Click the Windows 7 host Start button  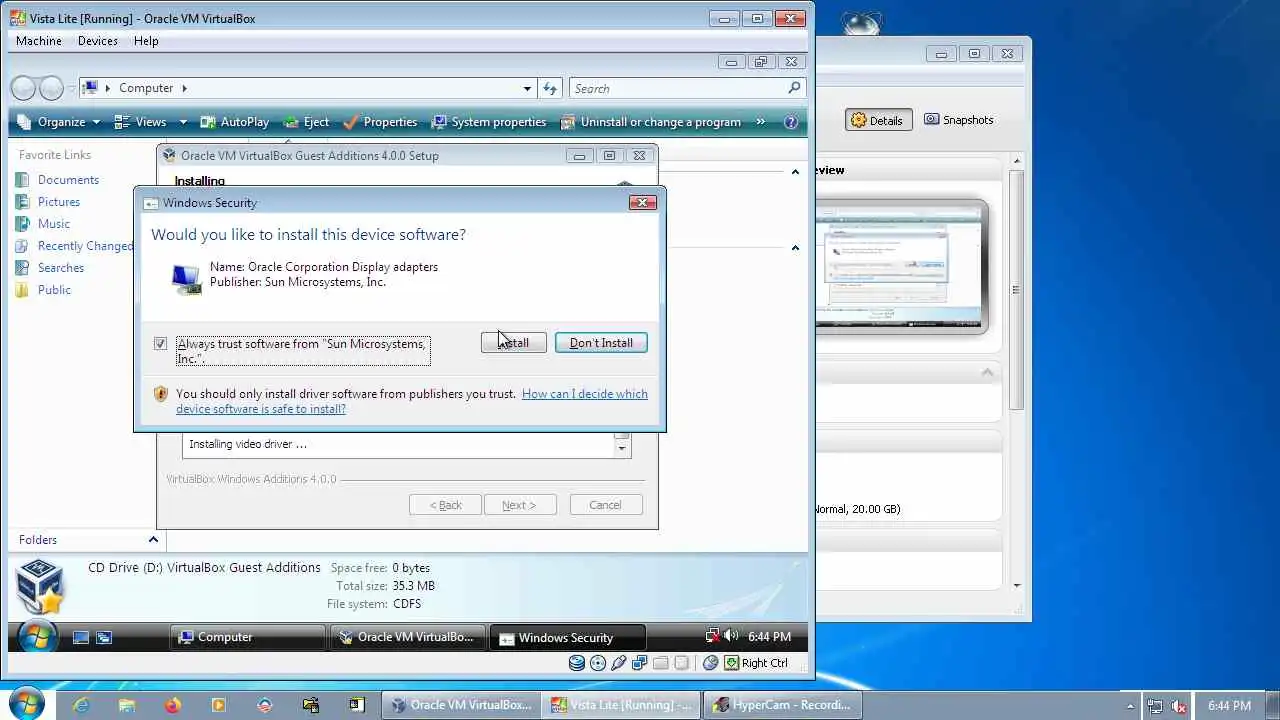pyautogui.click(x=25, y=704)
